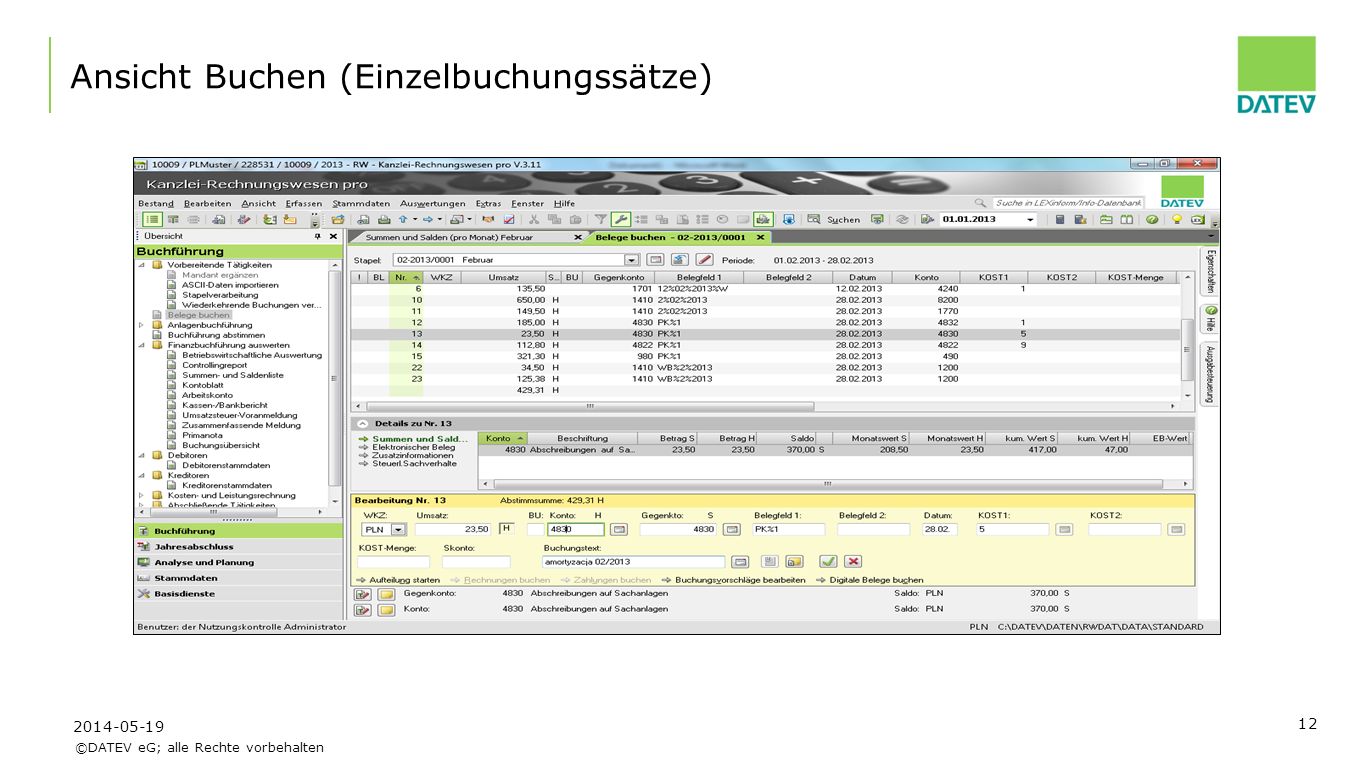Click the edit icon in the Gegenkonto info row
This screenshot has width=1365, height=768.
(362, 594)
